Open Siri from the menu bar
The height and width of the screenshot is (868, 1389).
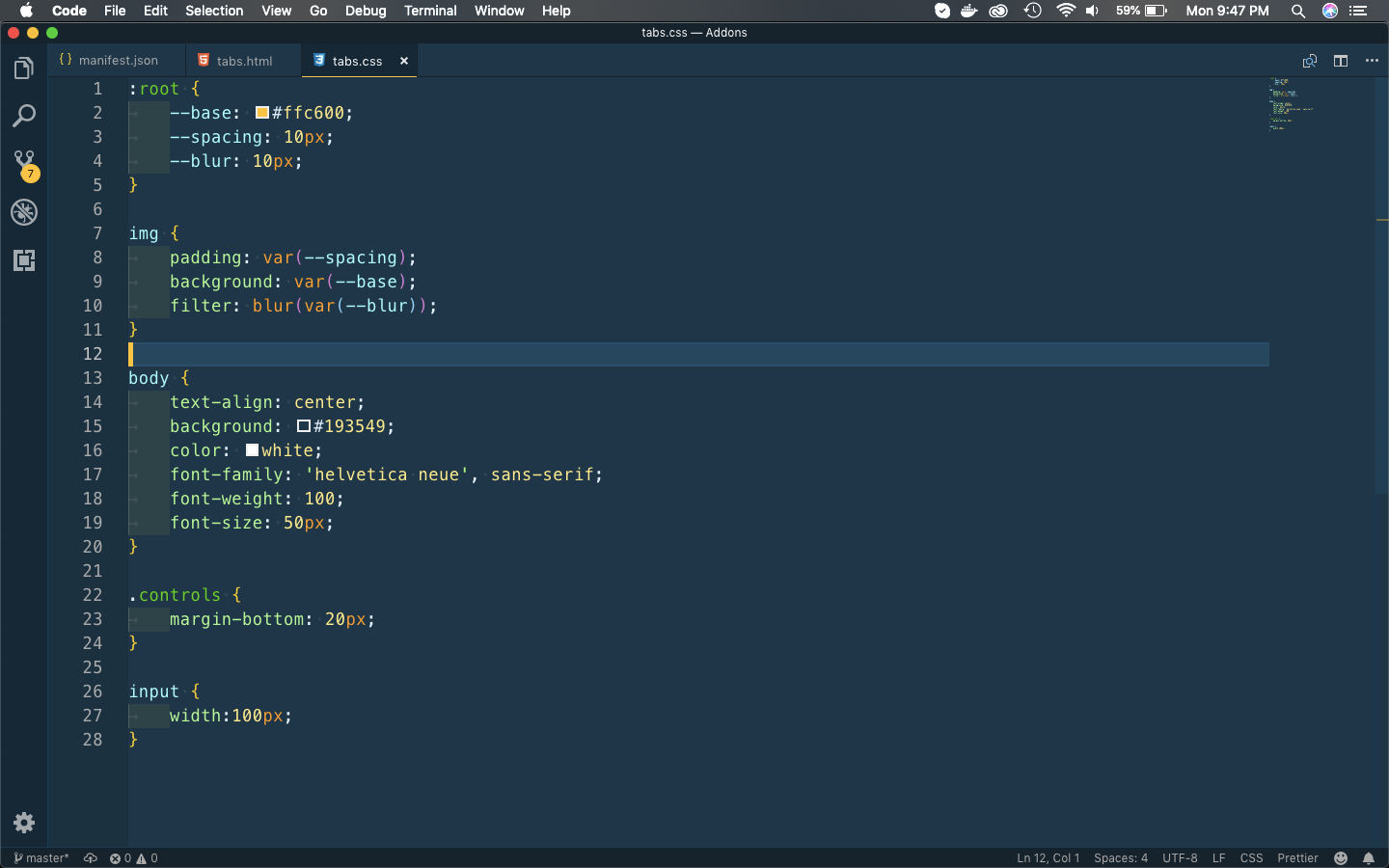pyautogui.click(x=1330, y=11)
